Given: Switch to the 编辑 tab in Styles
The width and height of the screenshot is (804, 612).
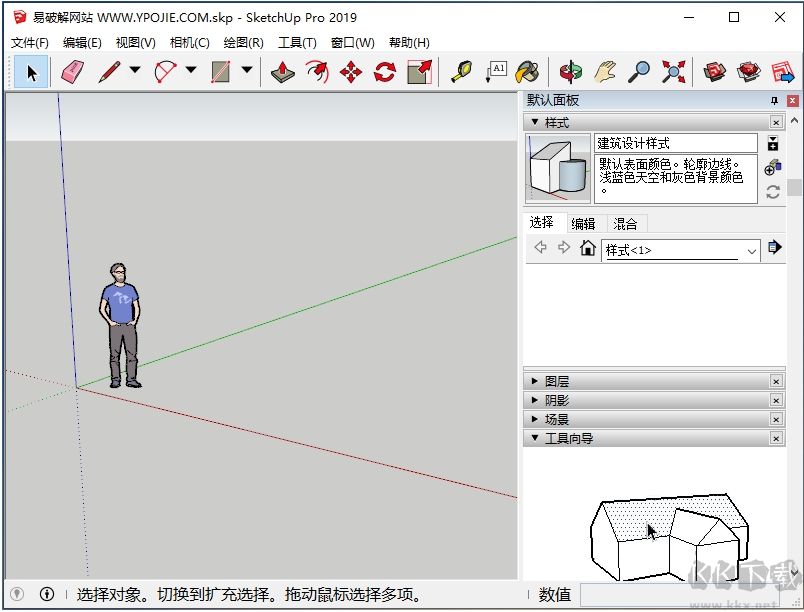Looking at the screenshot, I should (584, 223).
